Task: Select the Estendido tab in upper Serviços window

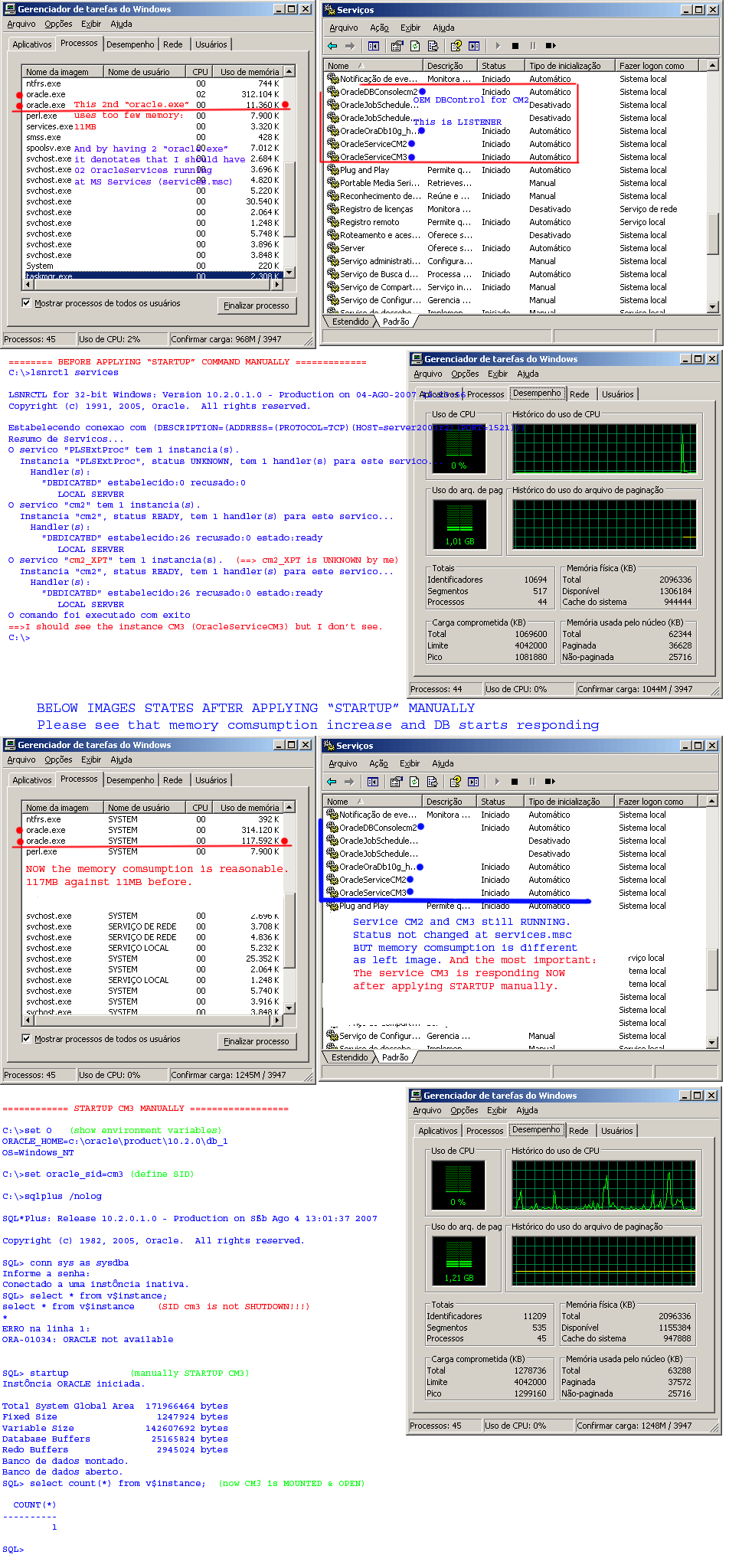Action: (350, 322)
